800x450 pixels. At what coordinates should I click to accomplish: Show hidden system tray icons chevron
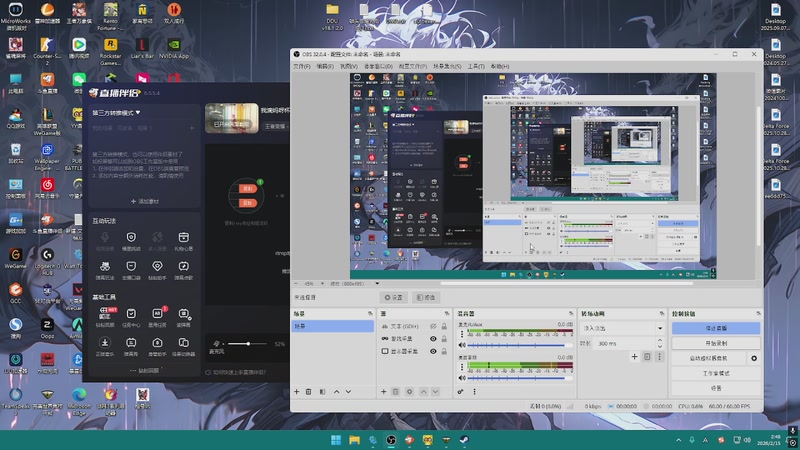click(x=678, y=440)
